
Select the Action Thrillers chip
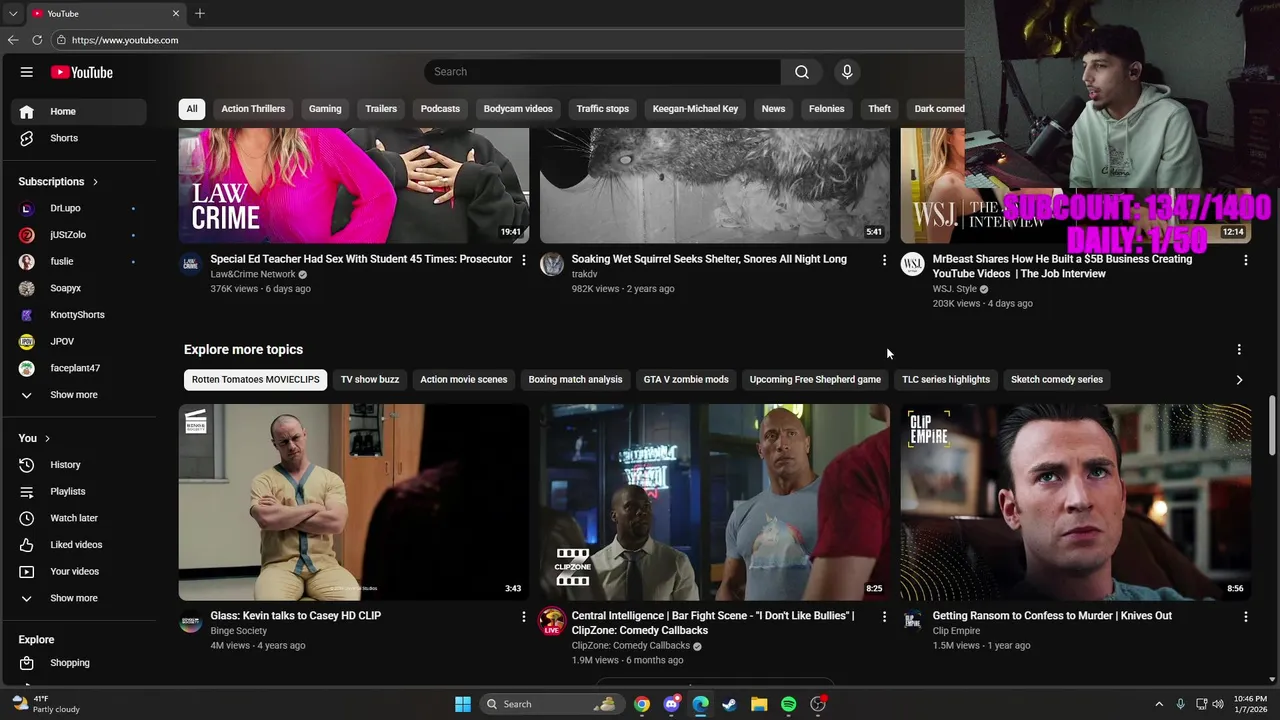pos(253,109)
